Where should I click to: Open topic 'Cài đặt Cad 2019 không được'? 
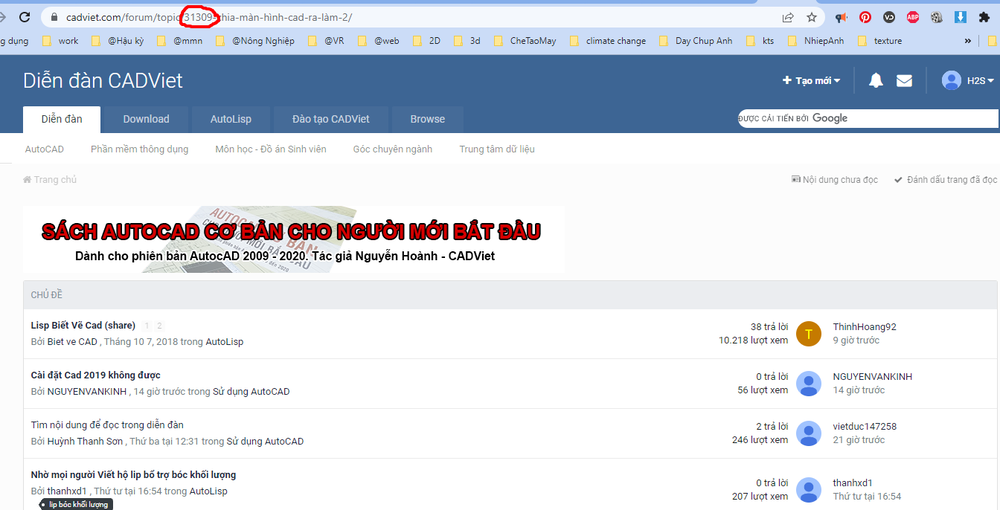click(96, 375)
